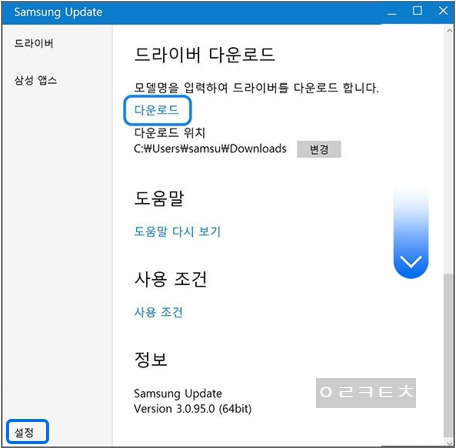
Task: Open the 드라이버 section in sidebar
Action: (34, 43)
